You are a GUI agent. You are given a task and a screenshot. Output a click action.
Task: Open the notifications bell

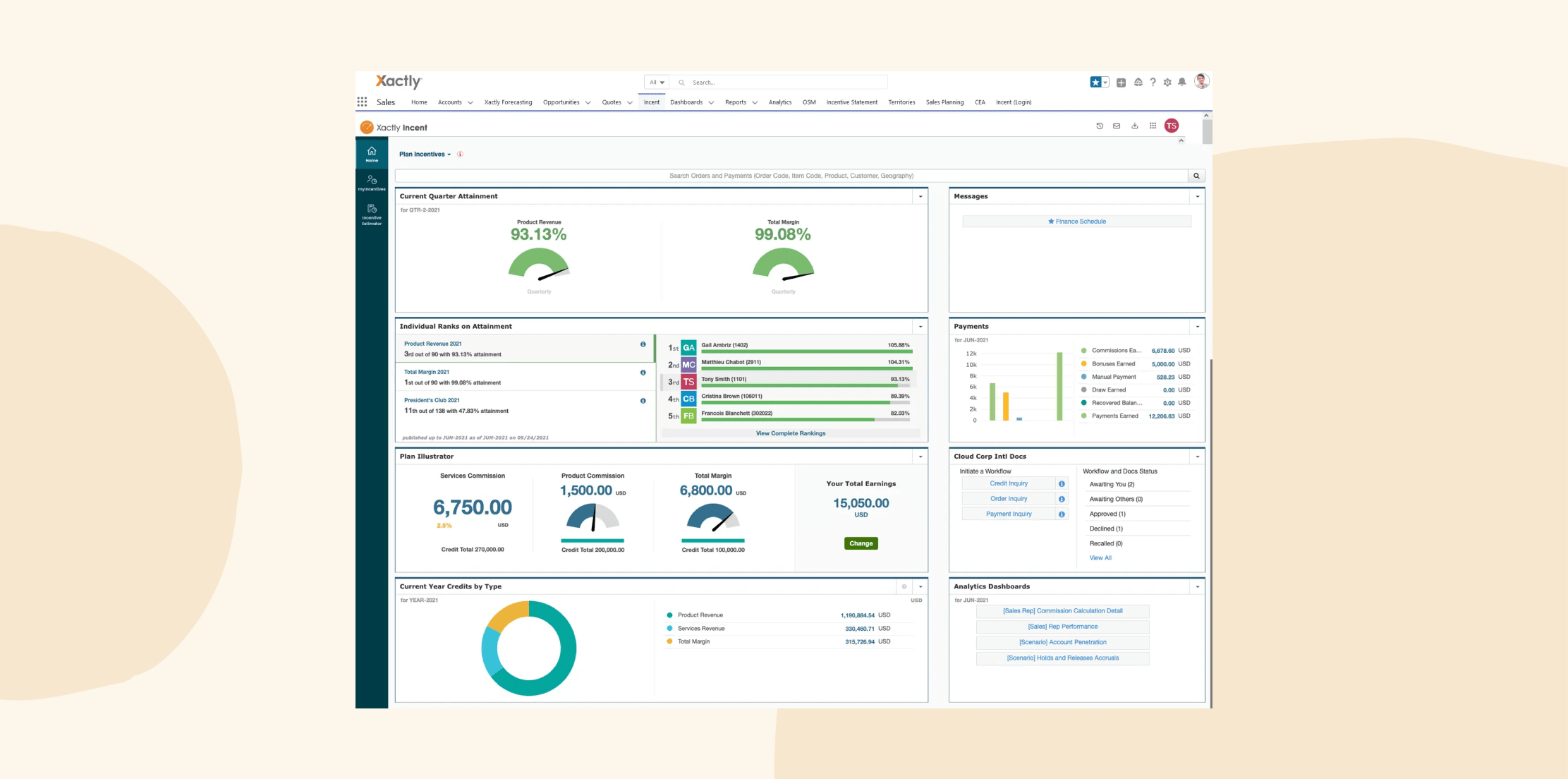[1182, 83]
